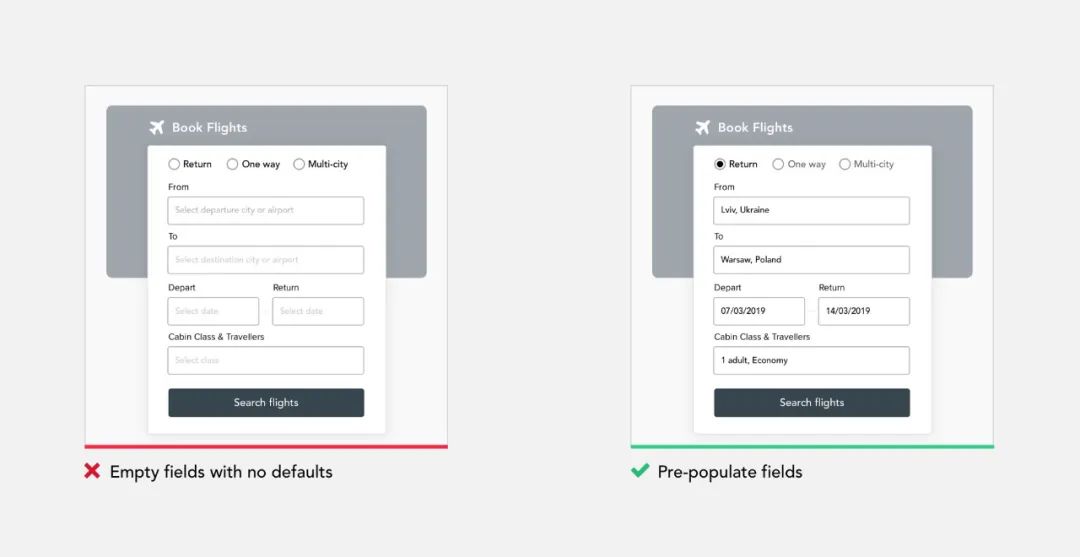Image resolution: width=1080 pixels, height=557 pixels.
Task: Open the 14/03/2019 return date picker
Action: click(864, 311)
